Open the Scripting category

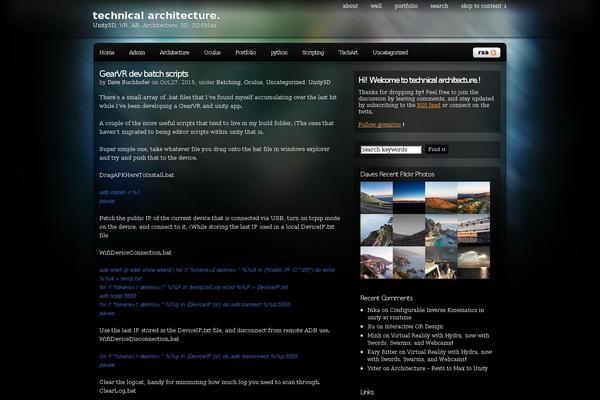313,52
